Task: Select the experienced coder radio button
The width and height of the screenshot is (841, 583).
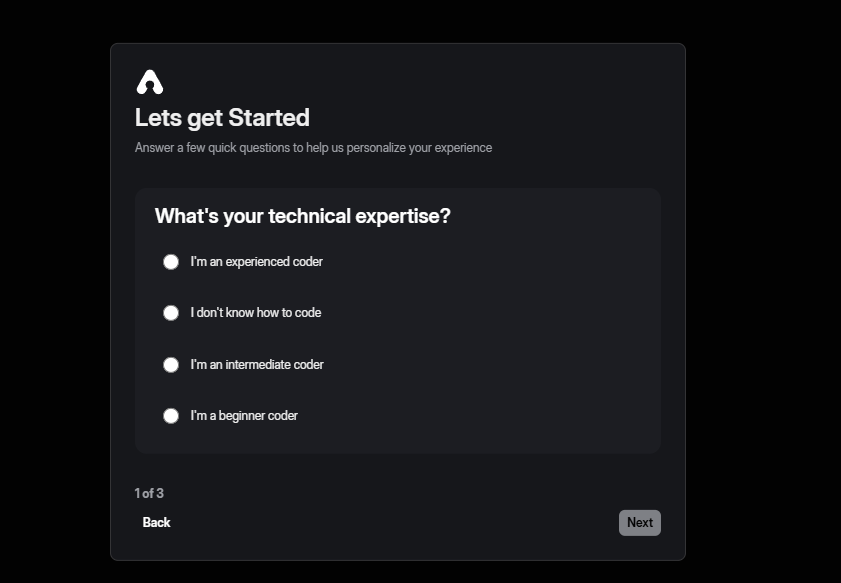Action: [171, 262]
